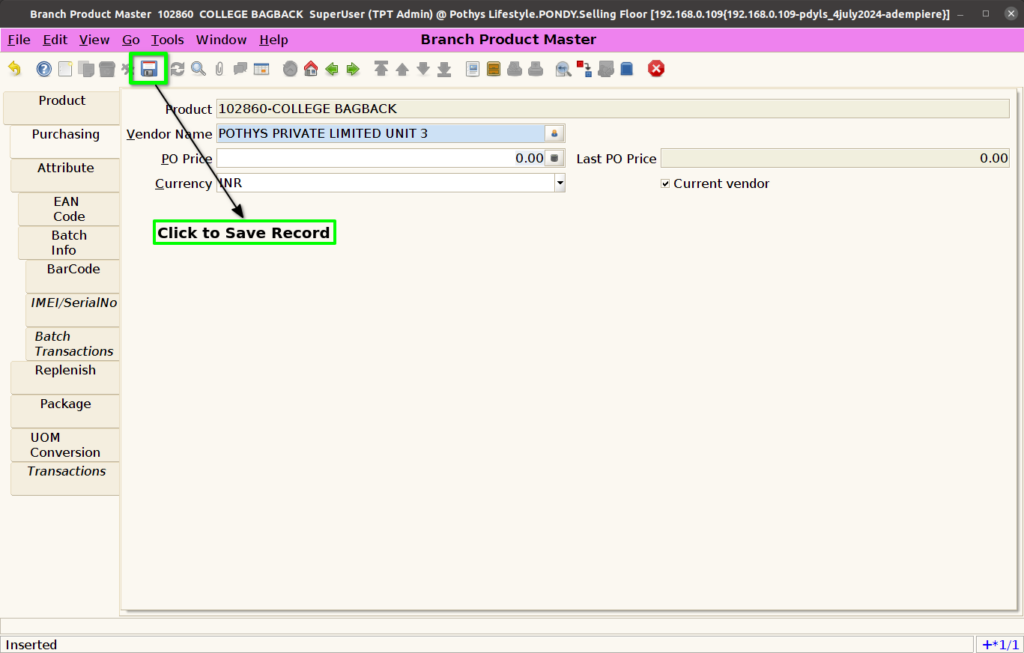Image resolution: width=1024 pixels, height=653 pixels.
Task: Open the EAN Code tab
Action: click(69, 209)
